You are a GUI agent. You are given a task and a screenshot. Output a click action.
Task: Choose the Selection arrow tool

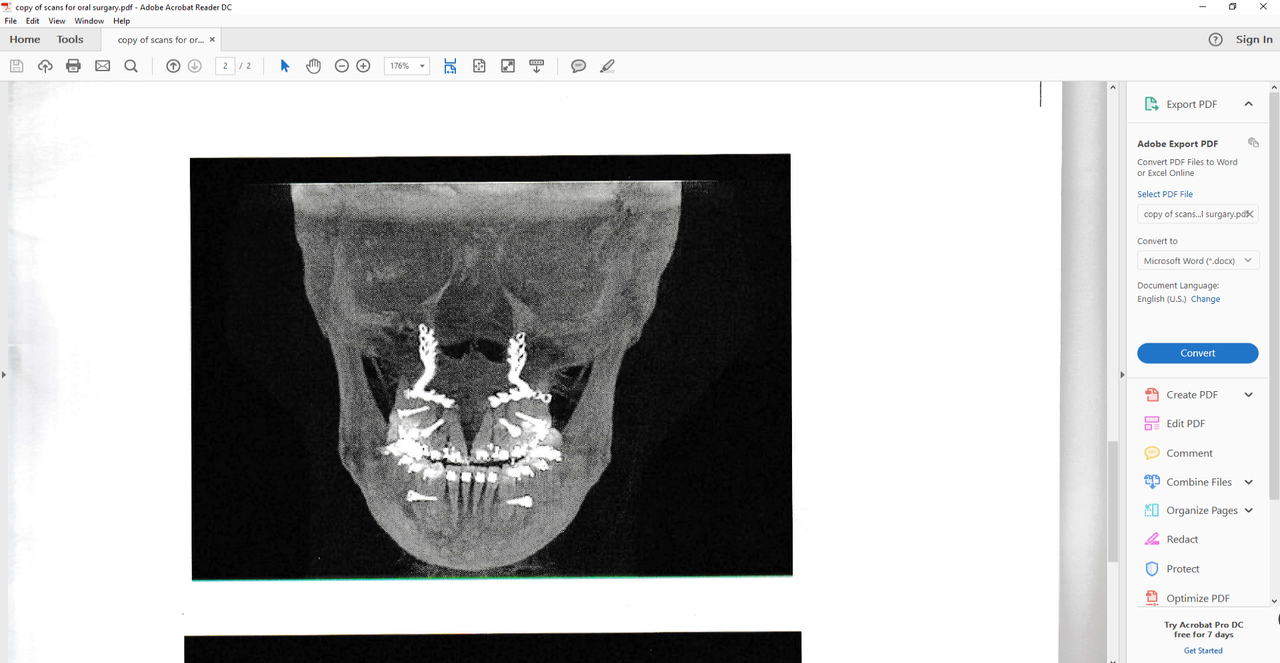pos(285,66)
